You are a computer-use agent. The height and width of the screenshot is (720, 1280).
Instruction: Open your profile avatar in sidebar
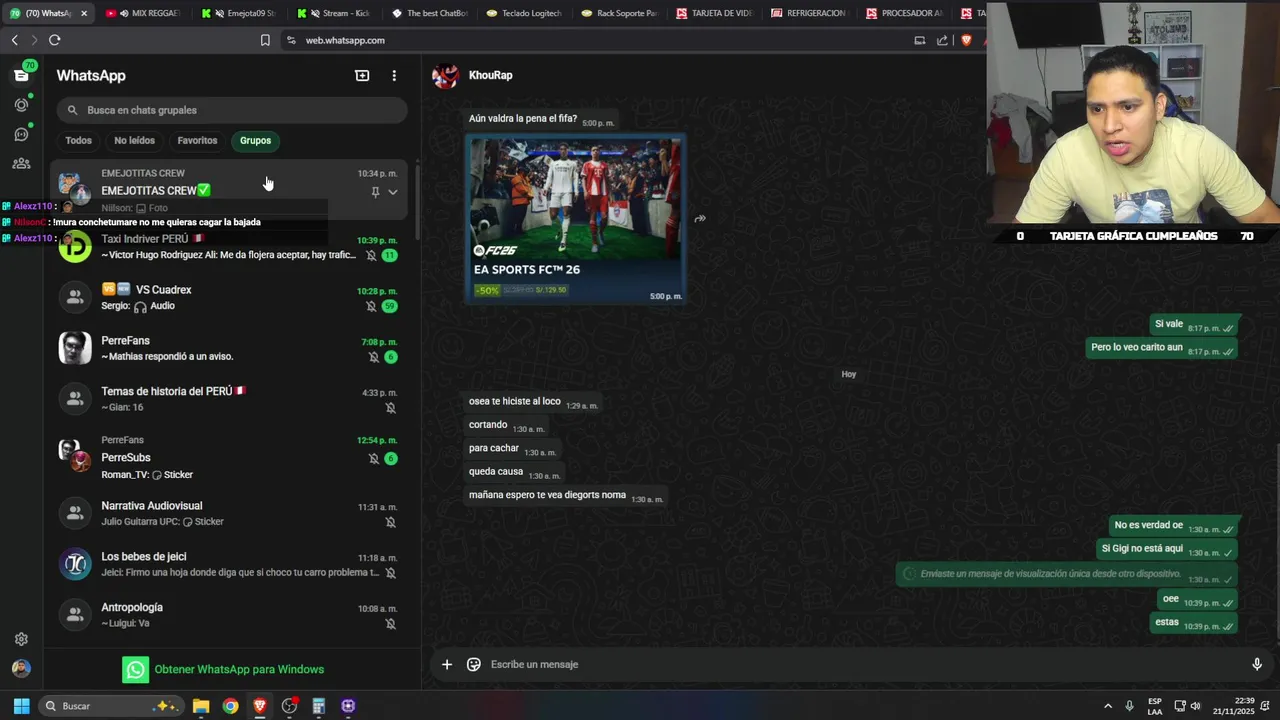pyautogui.click(x=21, y=668)
